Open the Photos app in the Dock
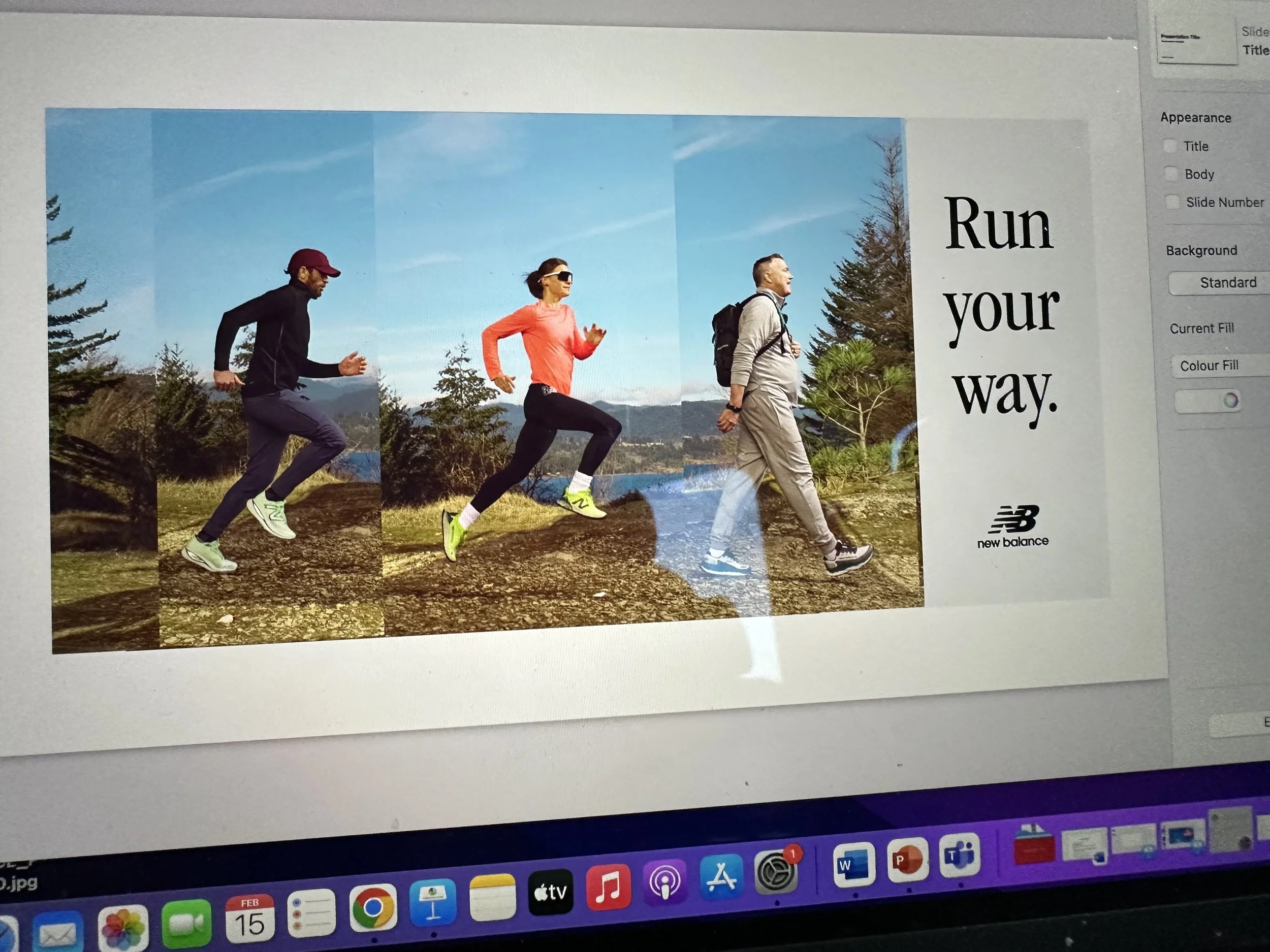 click(x=123, y=929)
